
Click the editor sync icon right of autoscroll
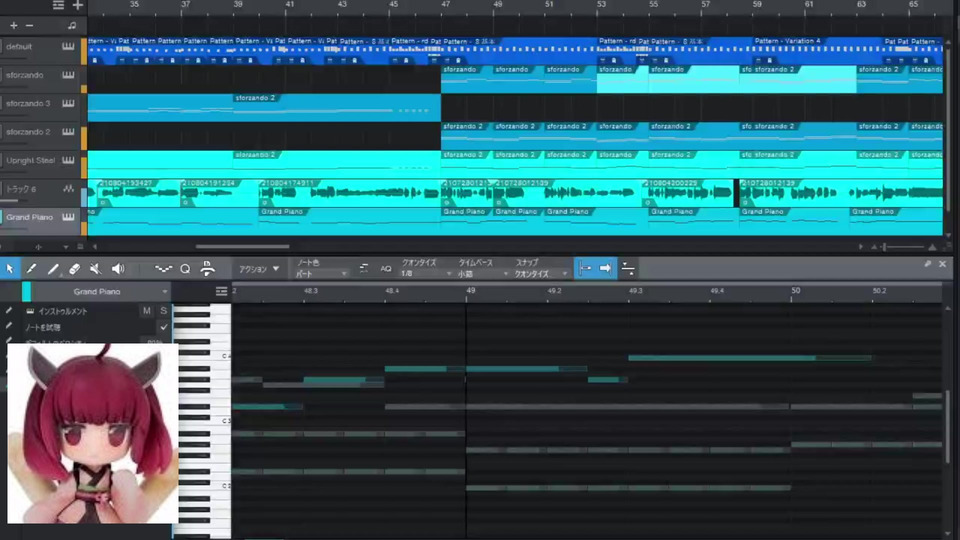click(628, 268)
